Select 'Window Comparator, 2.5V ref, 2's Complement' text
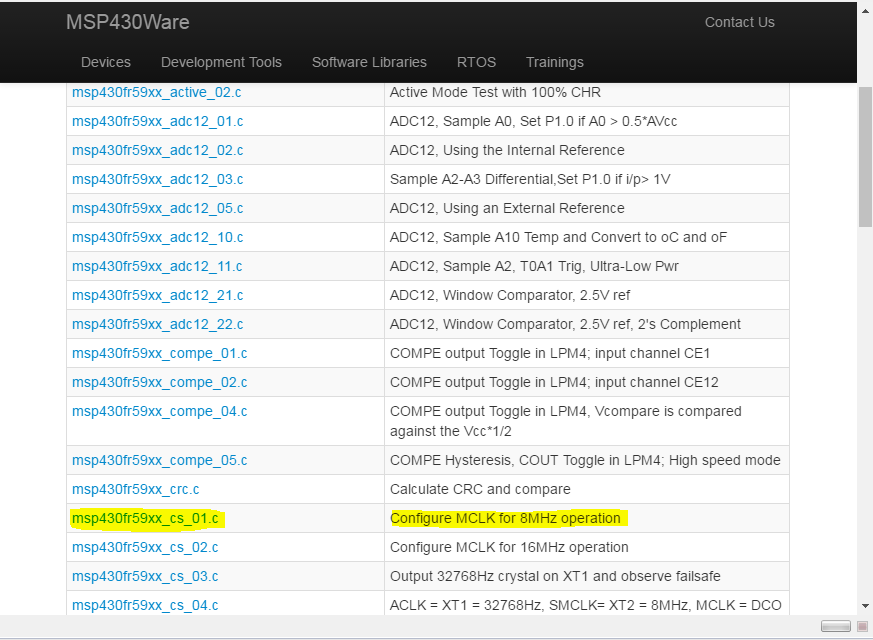 (565, 324)
